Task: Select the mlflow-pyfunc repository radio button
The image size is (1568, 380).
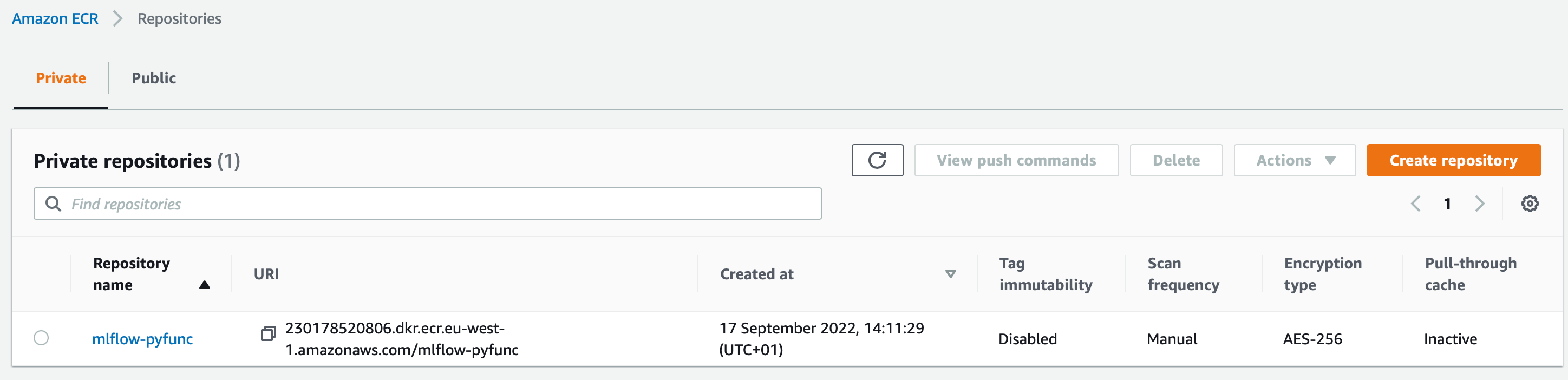Action: (x=41, y=338)
